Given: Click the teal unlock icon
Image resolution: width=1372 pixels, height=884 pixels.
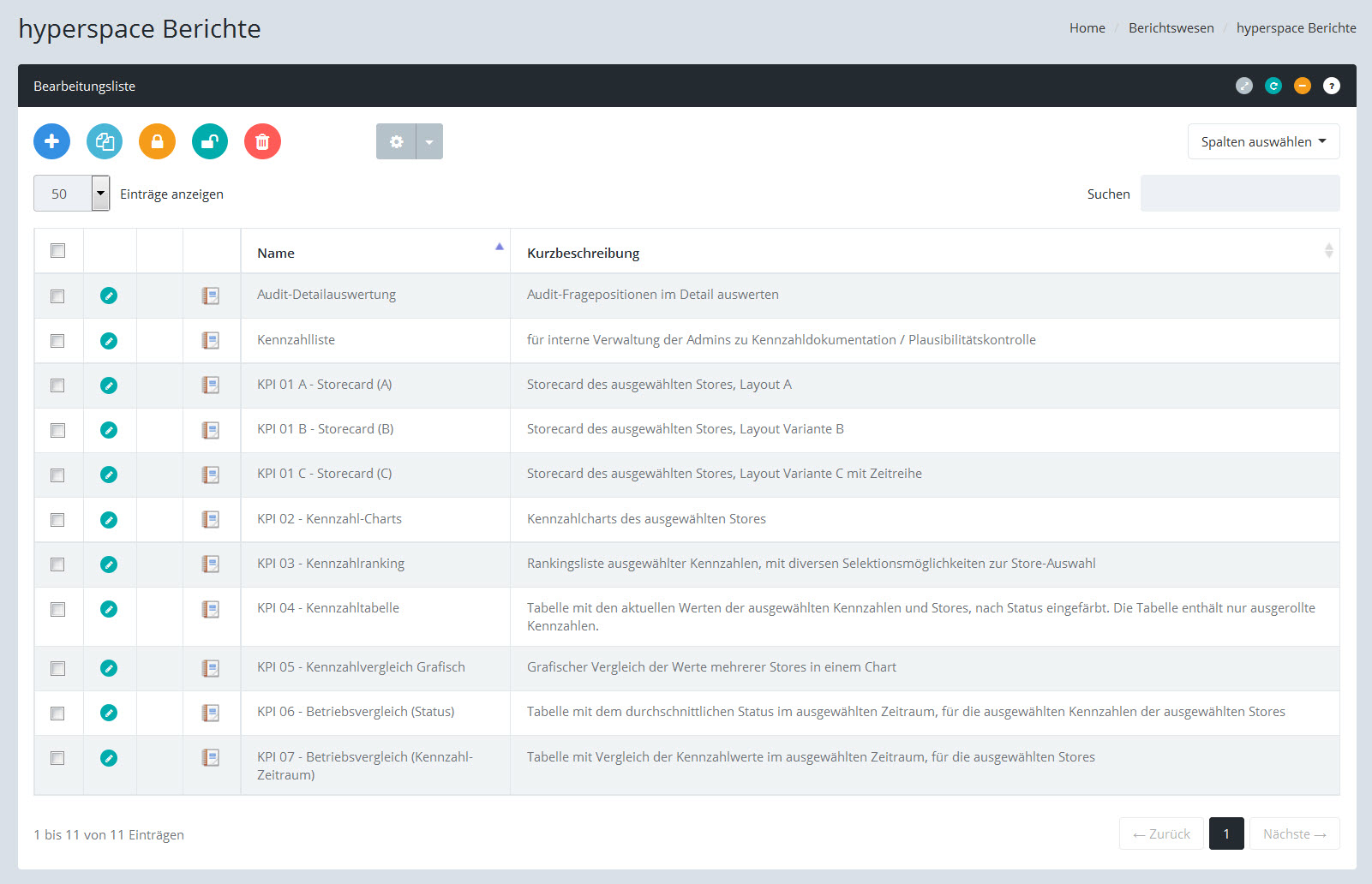Looking at the screenshot, I should click(x=210, y=141).
